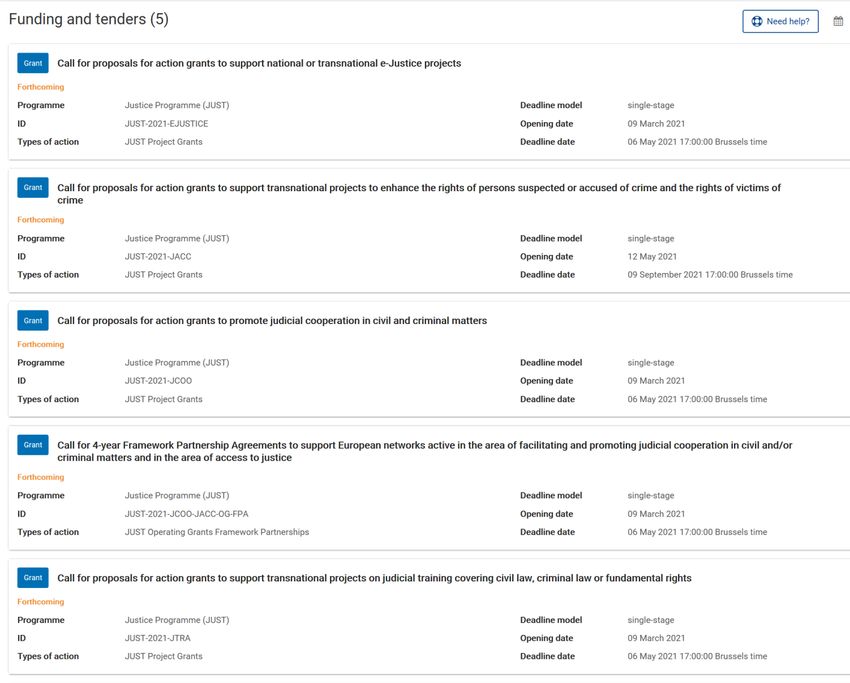850x683 pixels.
Task: Open e-Justice projects call for proposals title
Action: click(259, 63)
